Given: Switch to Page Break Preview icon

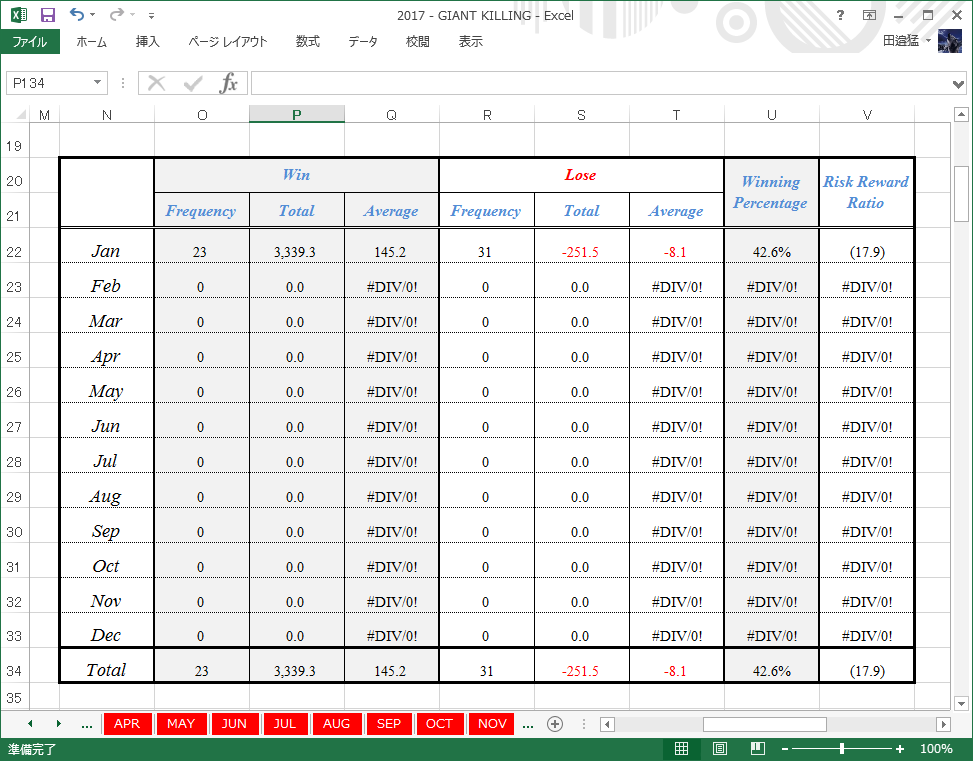Looking at the screenshot, I should [x=758, y=749].
